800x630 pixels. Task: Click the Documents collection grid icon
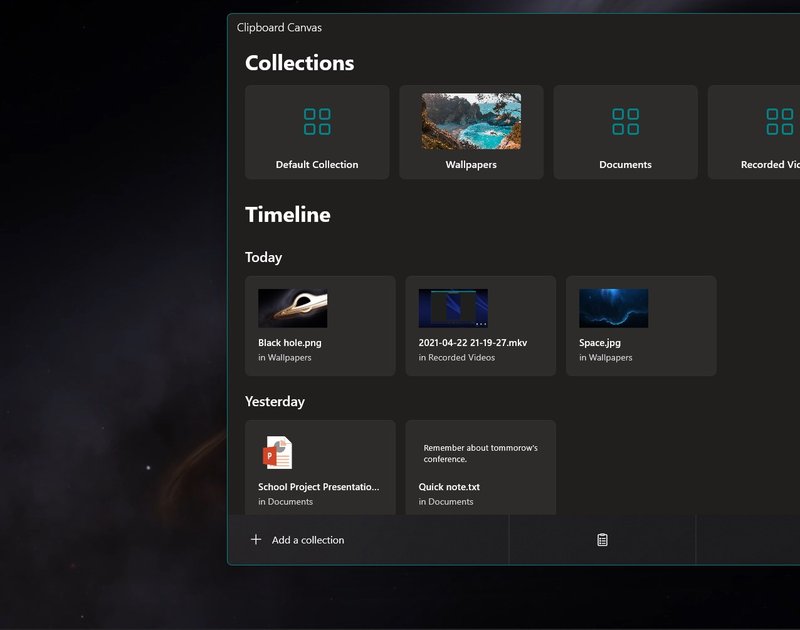[625, 122]
